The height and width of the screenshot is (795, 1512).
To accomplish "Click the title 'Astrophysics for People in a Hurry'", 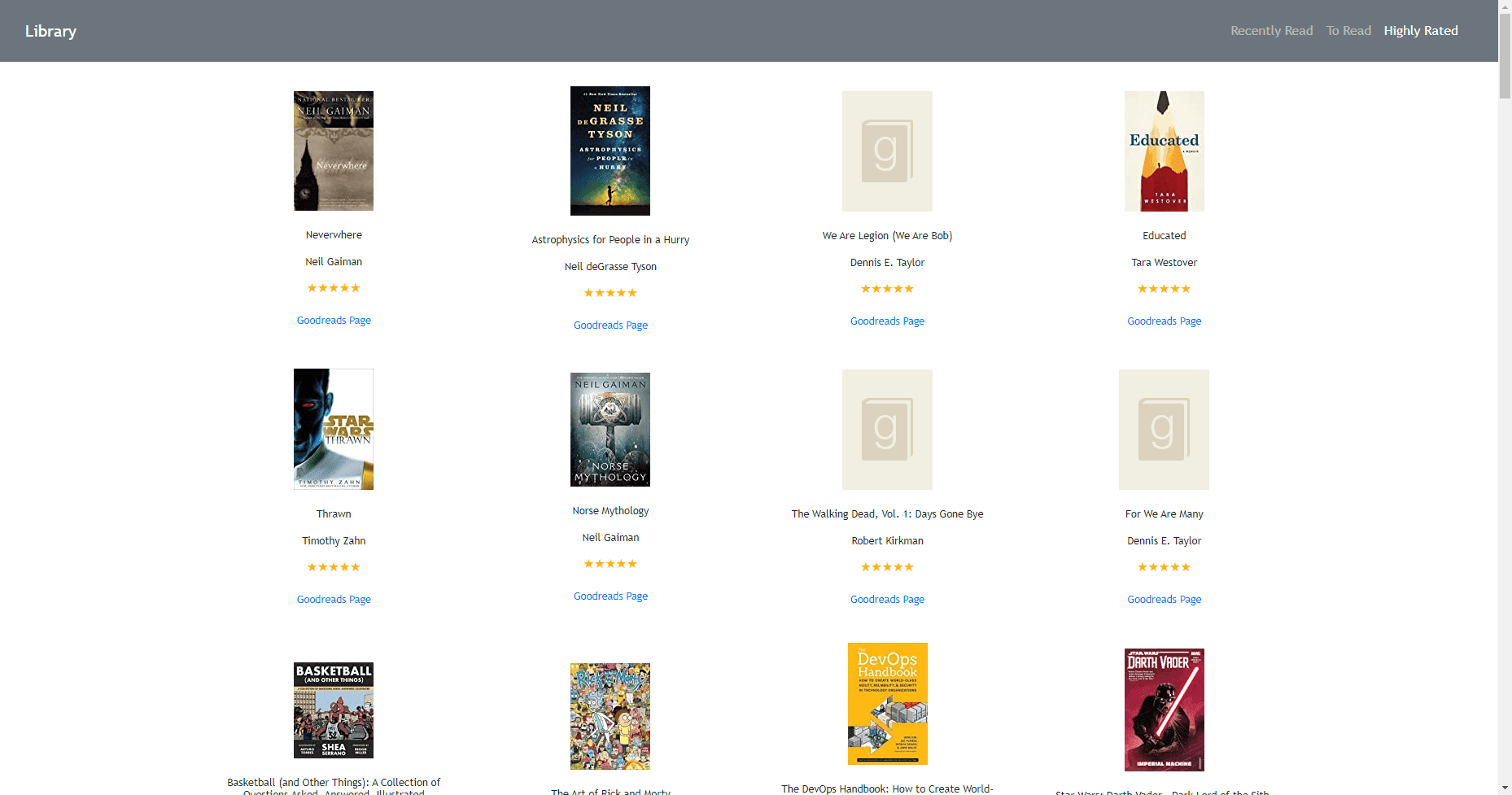I will 610,240.
